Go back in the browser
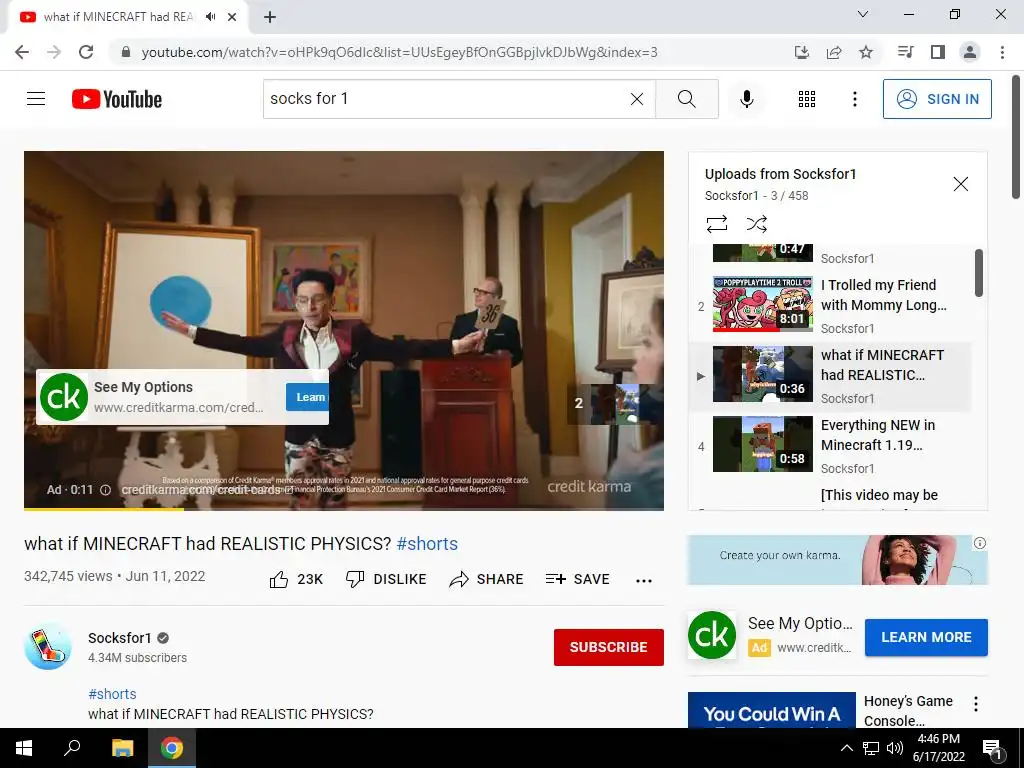This screenshot has height=768, width=1024. point(22,52)
